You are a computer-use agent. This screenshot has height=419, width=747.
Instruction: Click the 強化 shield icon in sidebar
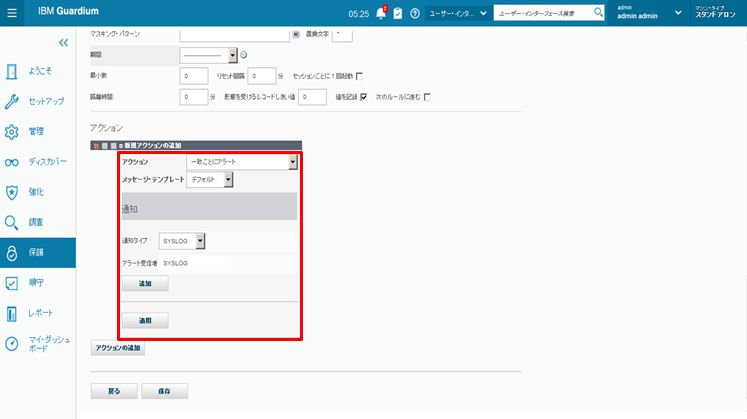[12, 192]
